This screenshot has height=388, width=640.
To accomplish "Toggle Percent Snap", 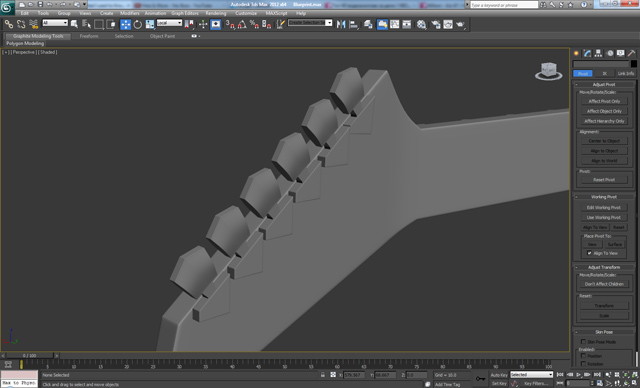I will tap(254, 24).
